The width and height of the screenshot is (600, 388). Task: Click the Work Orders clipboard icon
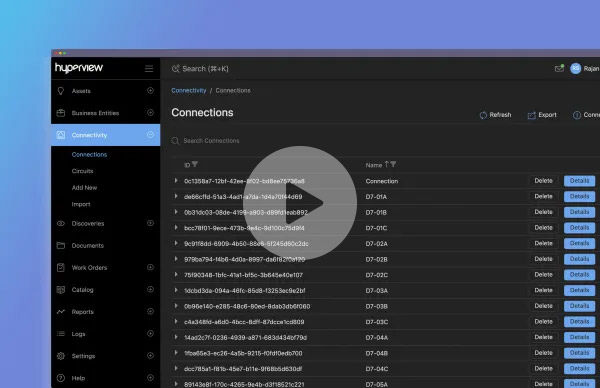[x=60, y=267]
